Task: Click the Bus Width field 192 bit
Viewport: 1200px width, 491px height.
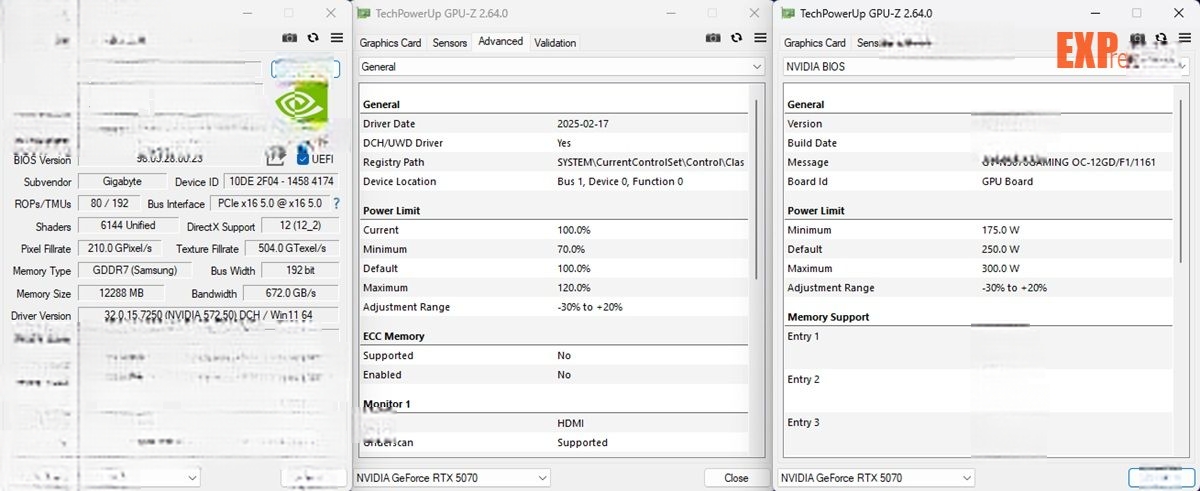Action: pos(299,270)
